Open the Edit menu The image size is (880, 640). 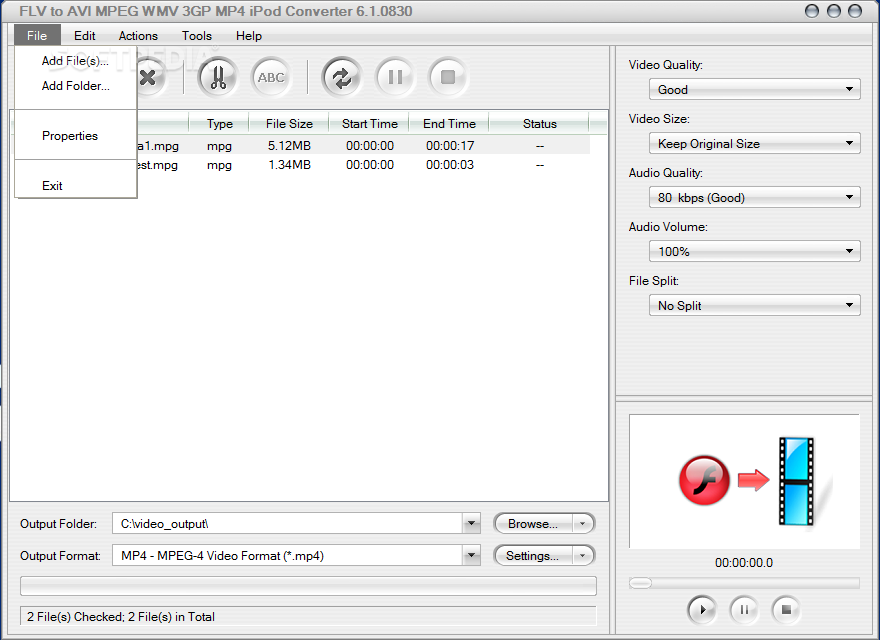click(x=85, y=35)
